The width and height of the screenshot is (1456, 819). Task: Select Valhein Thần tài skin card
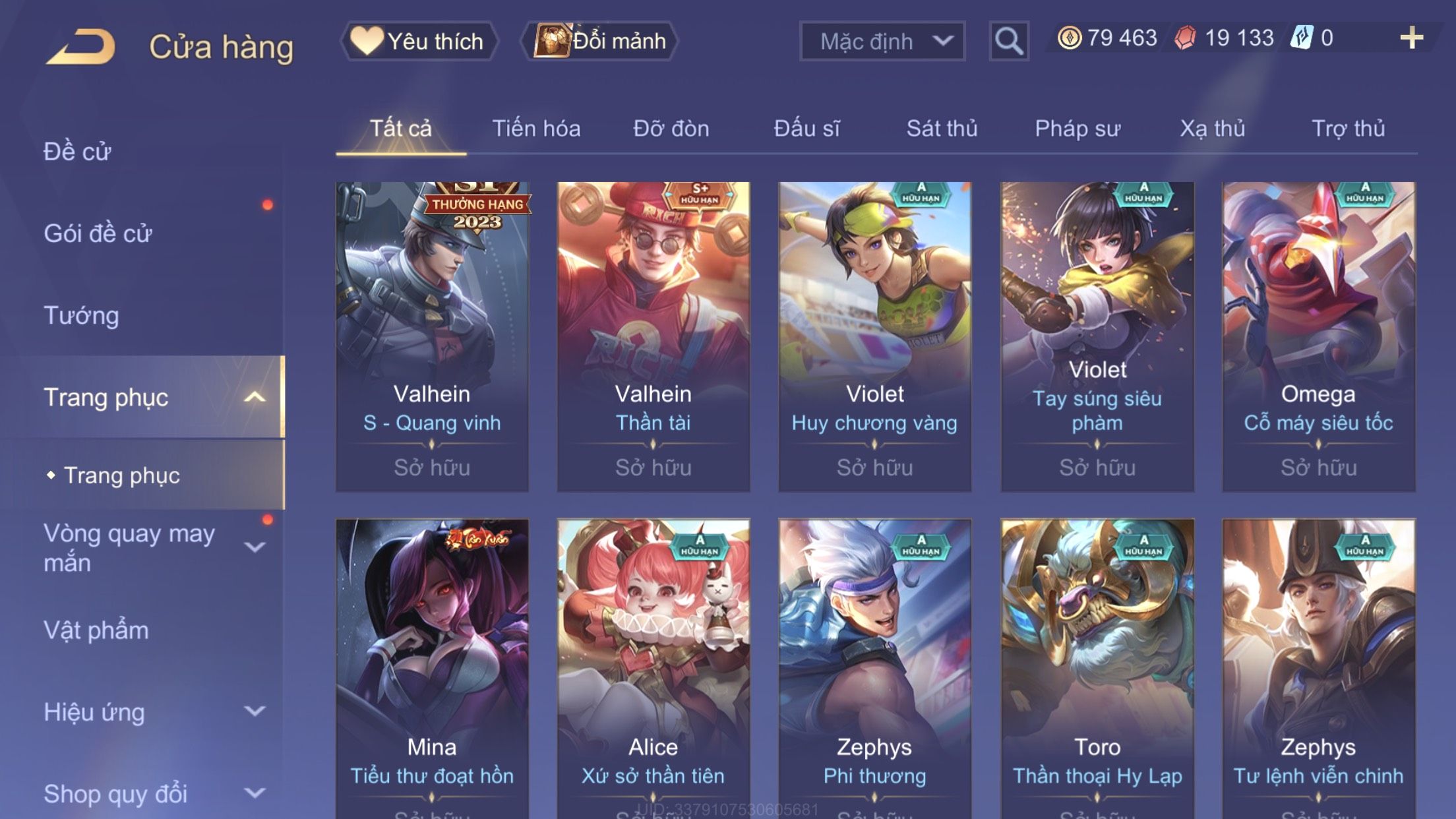click(653, 336)
